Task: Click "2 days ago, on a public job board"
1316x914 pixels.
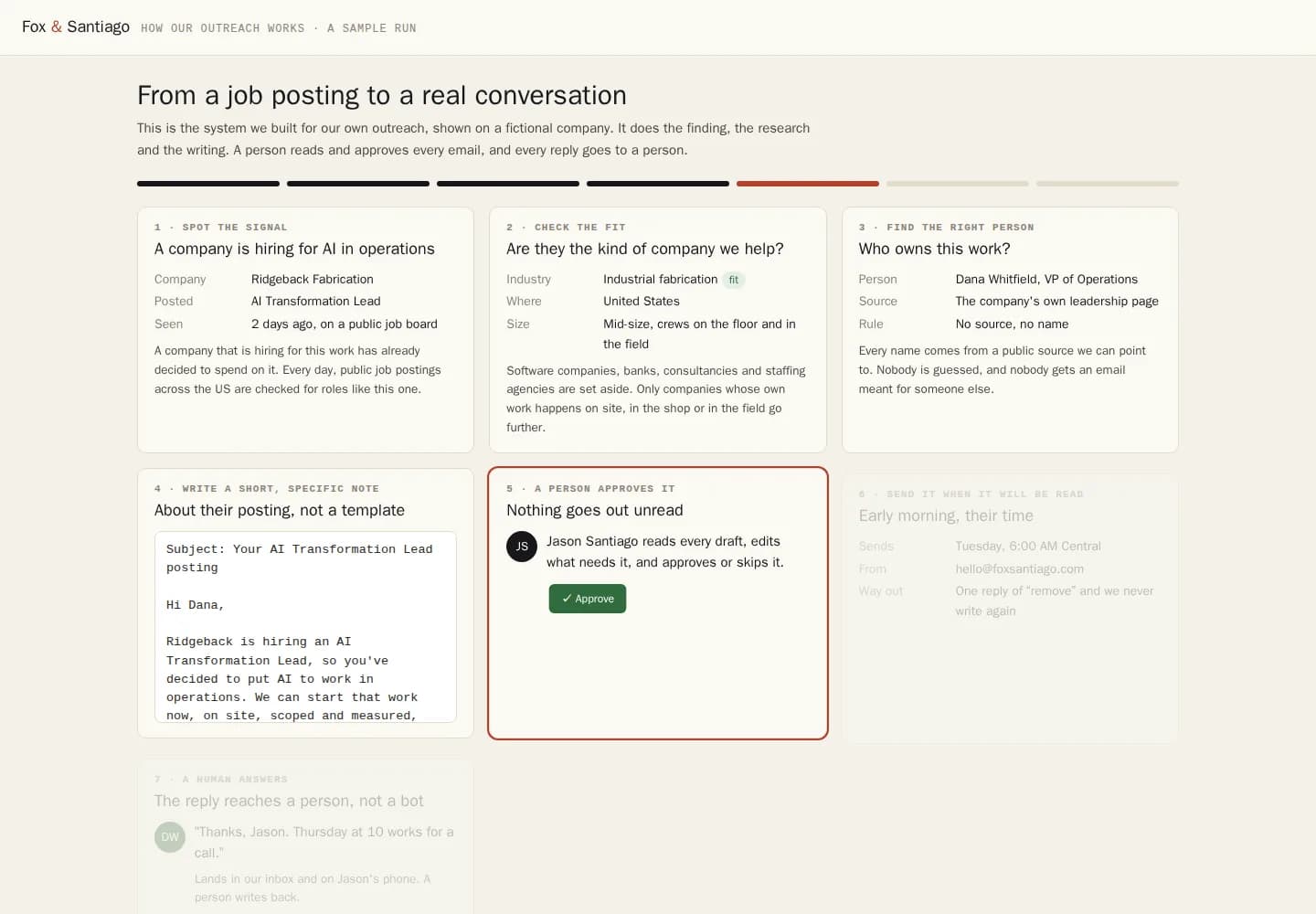Action: 345,324
